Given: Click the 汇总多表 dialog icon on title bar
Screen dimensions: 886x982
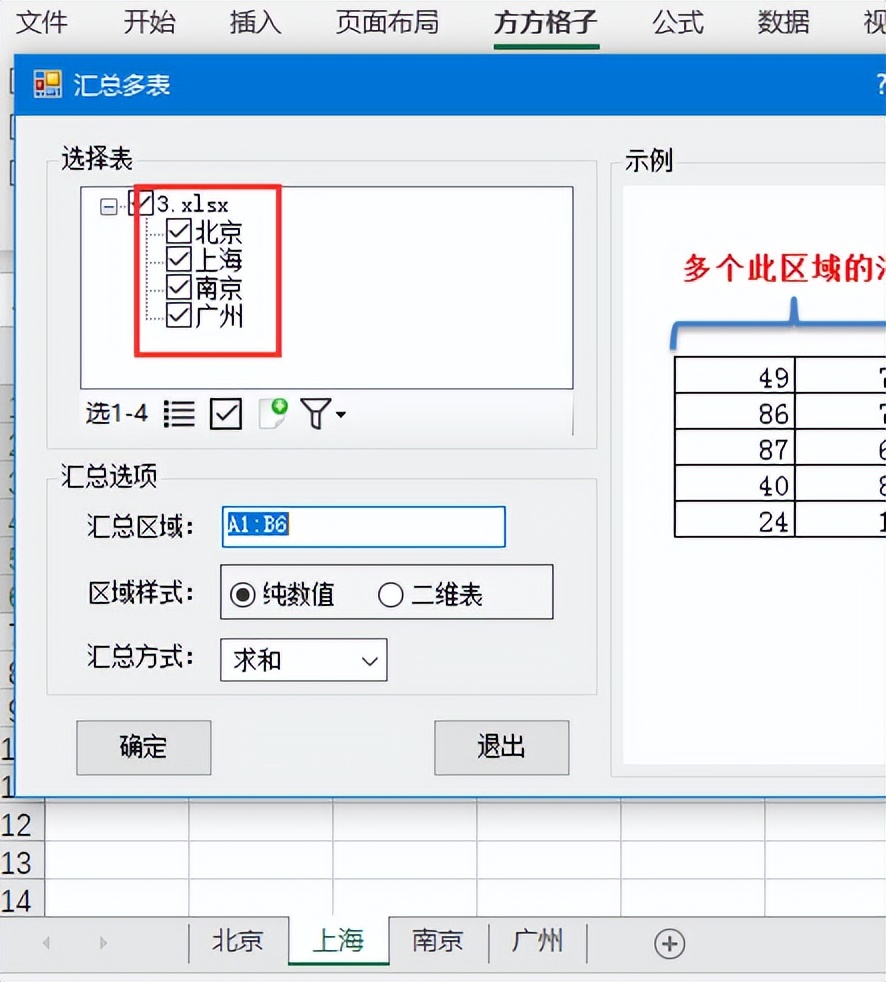Looking at the screenshot, I should pos(46,85).
